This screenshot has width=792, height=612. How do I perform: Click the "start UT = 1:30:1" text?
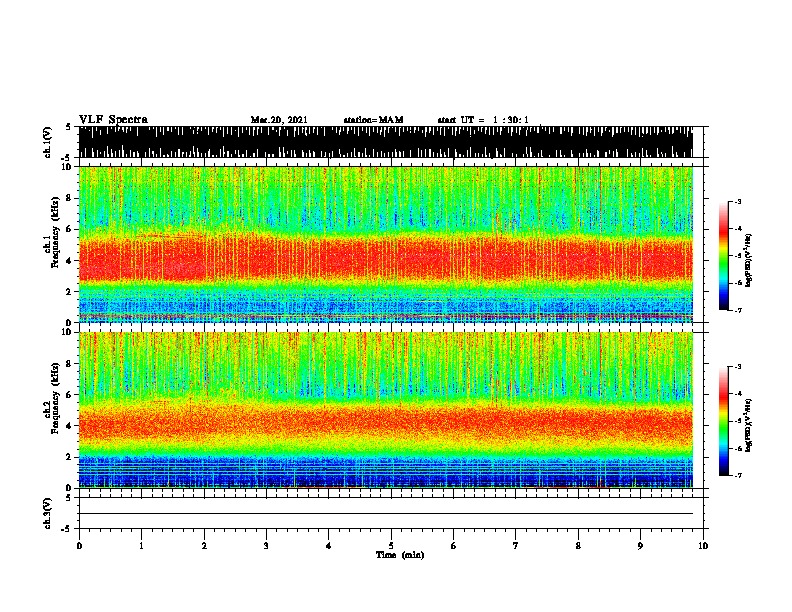pos(483,120)
